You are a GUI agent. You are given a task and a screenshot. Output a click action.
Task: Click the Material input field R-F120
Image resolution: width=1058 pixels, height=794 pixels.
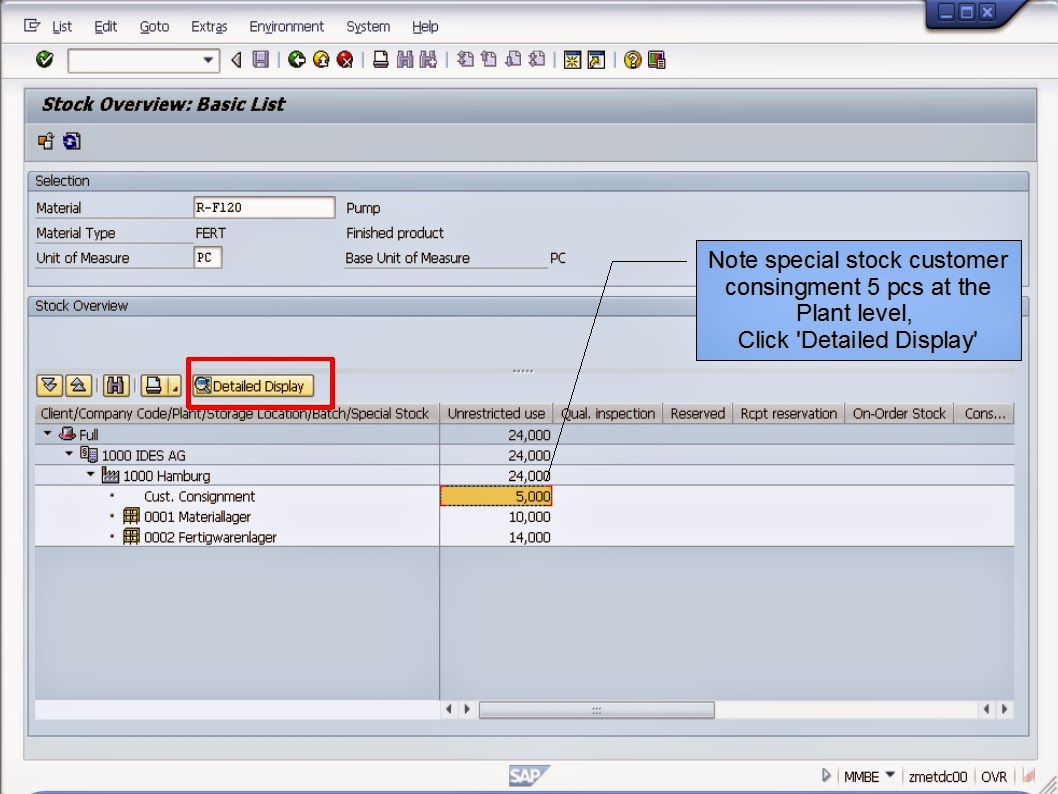[264, 207]
